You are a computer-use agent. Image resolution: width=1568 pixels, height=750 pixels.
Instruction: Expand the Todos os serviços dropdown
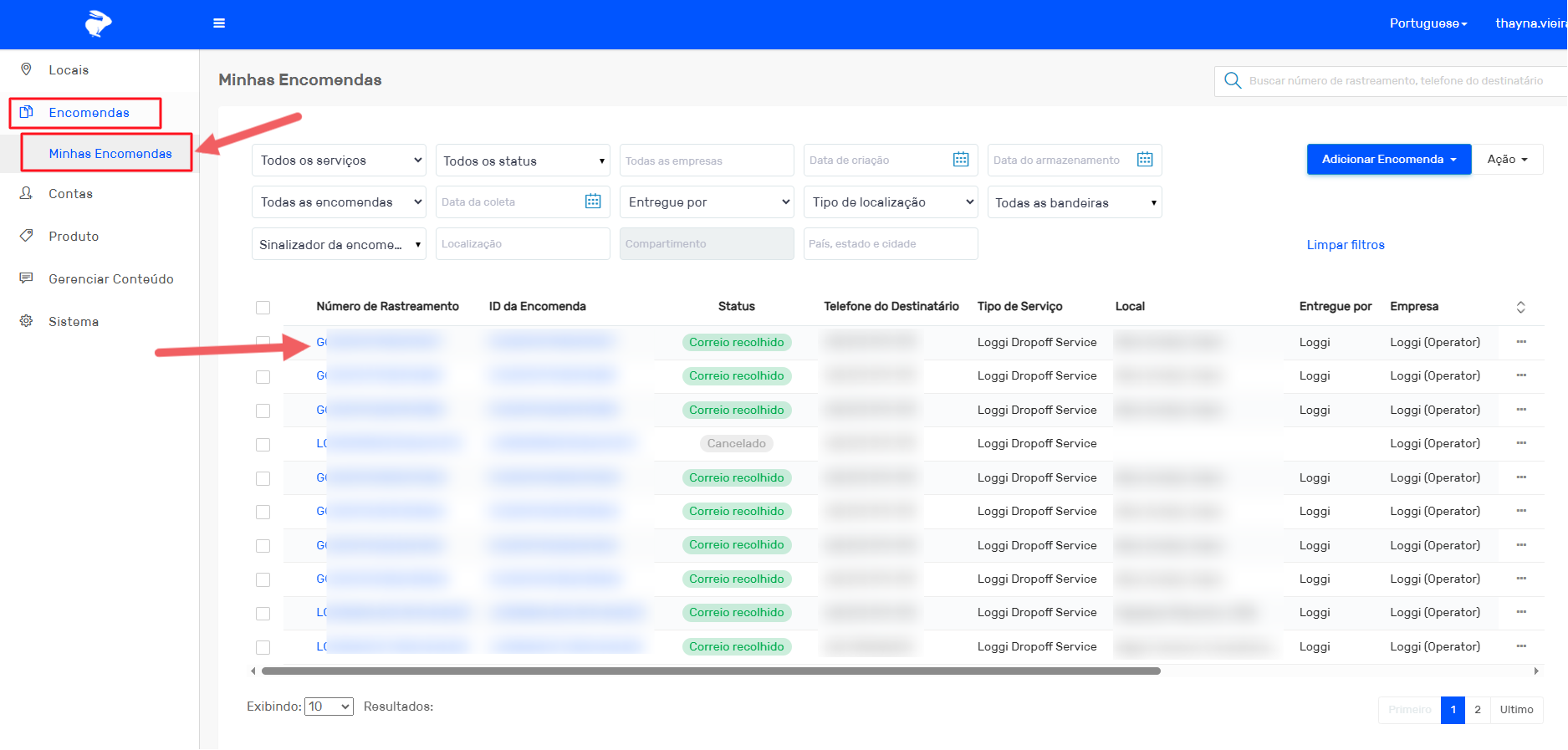339,161
